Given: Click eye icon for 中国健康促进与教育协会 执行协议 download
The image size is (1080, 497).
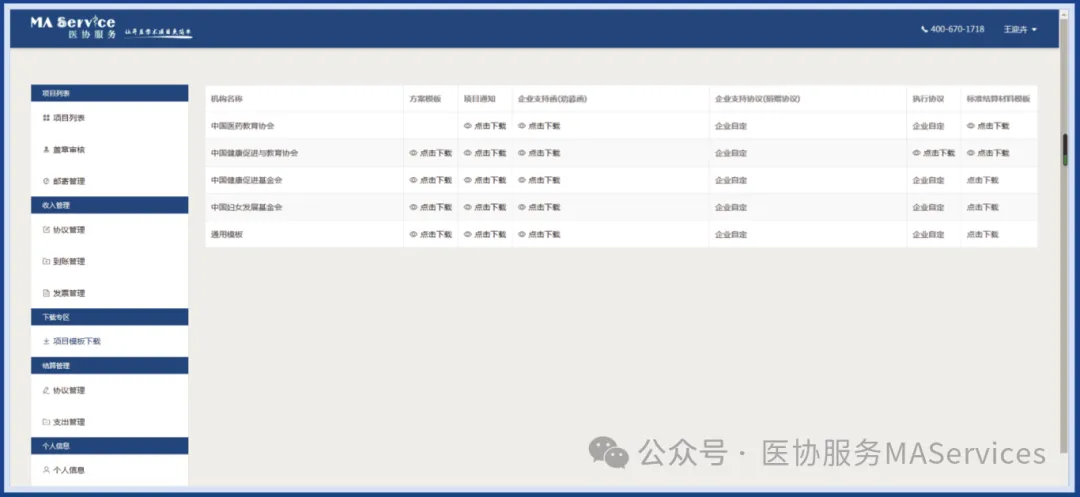Looking at the screenshot, I should 917,153.
